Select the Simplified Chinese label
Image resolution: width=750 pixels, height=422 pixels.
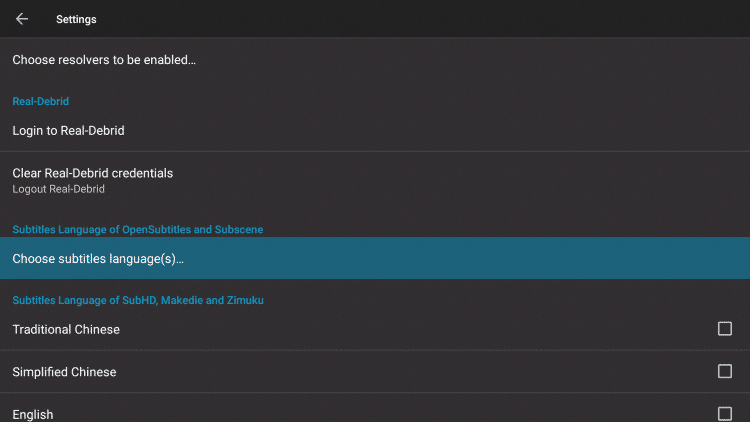(x=64, y=372)
